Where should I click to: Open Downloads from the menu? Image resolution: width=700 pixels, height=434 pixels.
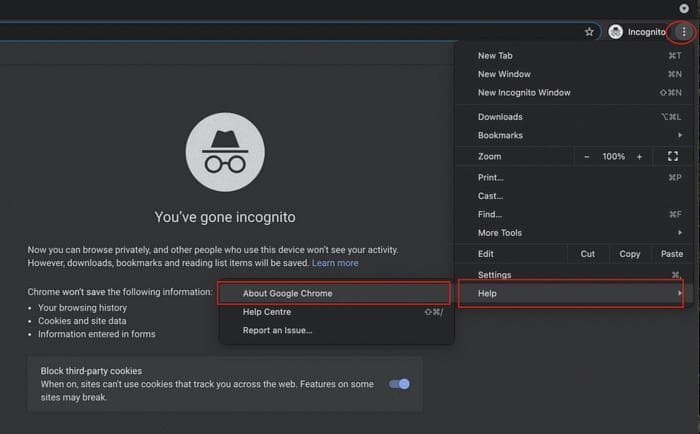click(x=575, y=117)
